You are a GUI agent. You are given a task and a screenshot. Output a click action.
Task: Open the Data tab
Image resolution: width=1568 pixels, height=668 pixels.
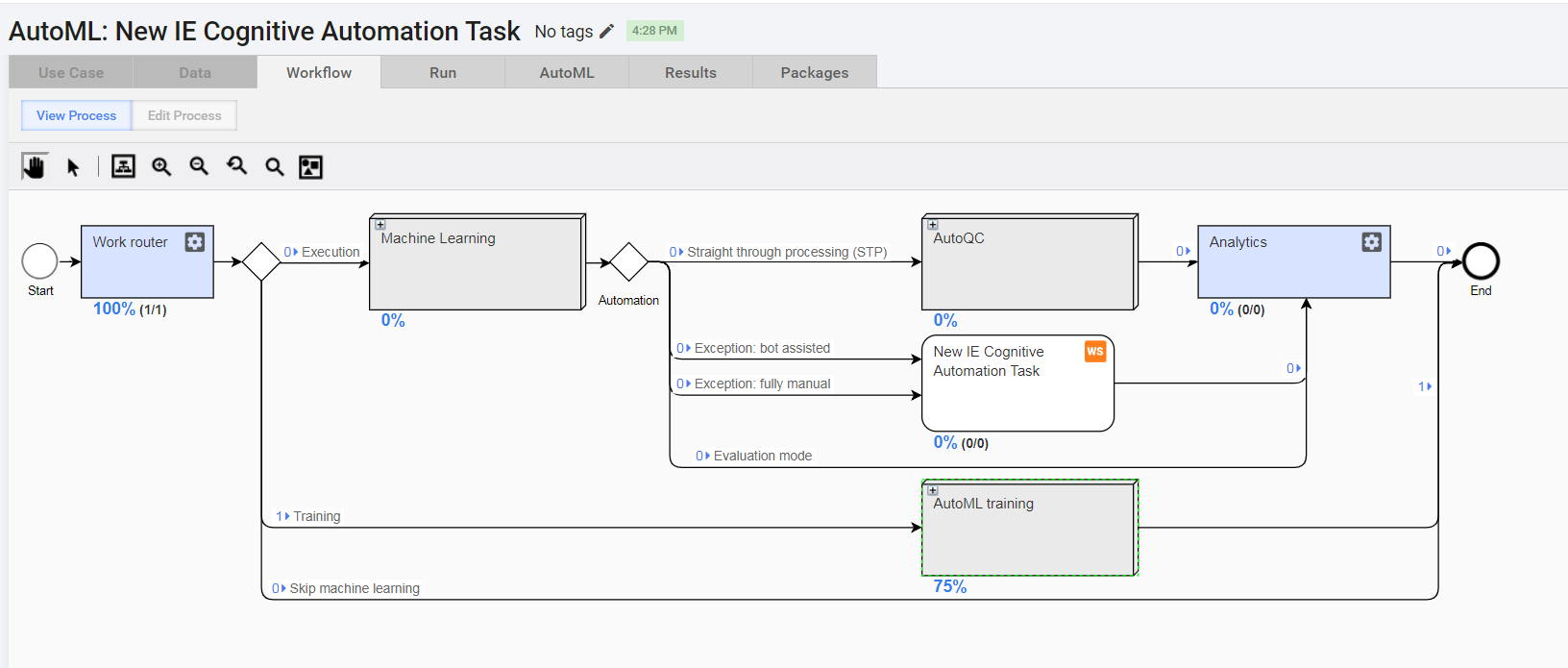point(195,72)
